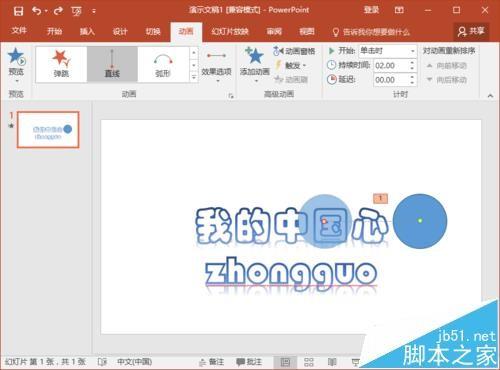The width and height of the screenshot is (500, 370).
Task: Expand the 预览 dropdown arrow
Action: [x=16, y=81]
